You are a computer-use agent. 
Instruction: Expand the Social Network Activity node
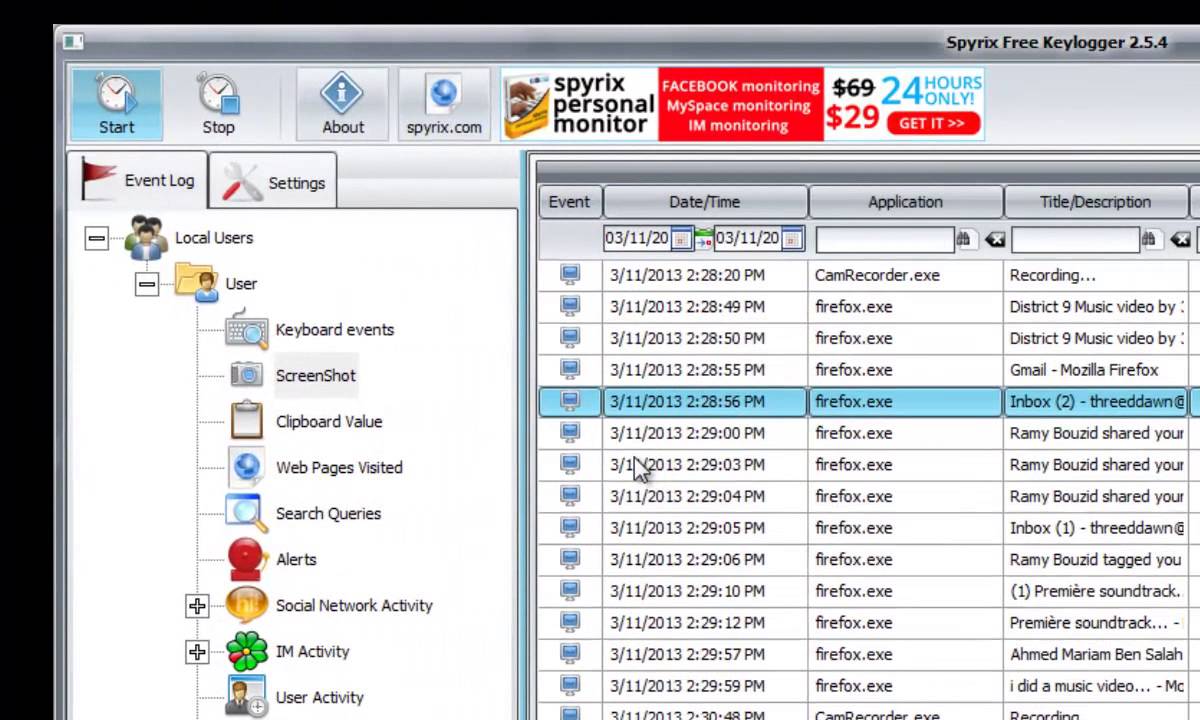point(197,606)
